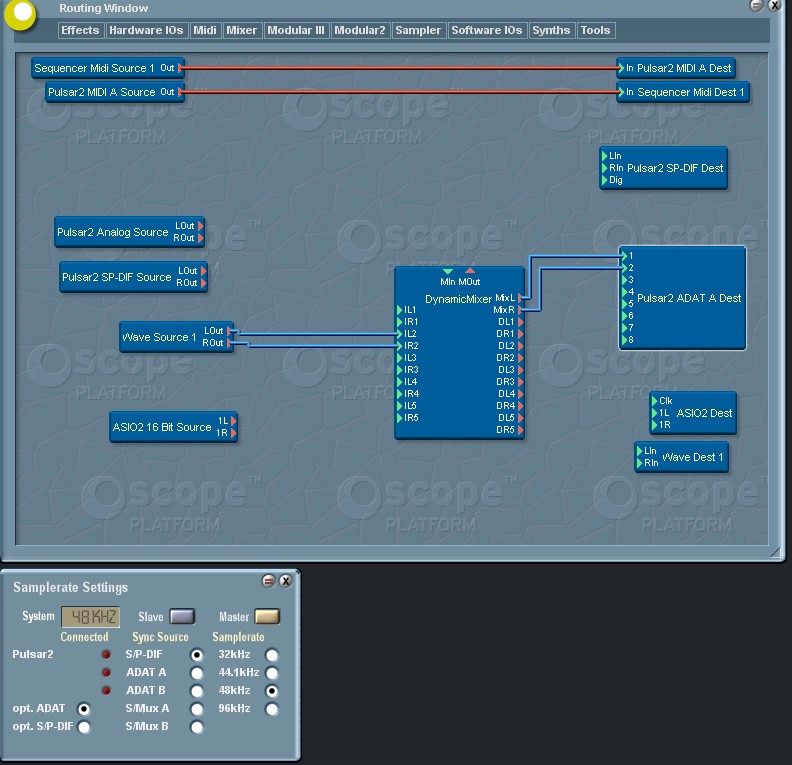Viewport: 792px width, 765px height.
Task: Expand the Software IOs menu
Action: point(487,30)
